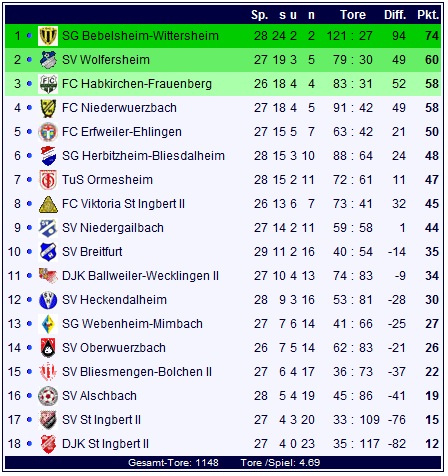Click the SV Heckendalheim team name
This screenshot has height=476, width=448.
click(x=114, y=300)
